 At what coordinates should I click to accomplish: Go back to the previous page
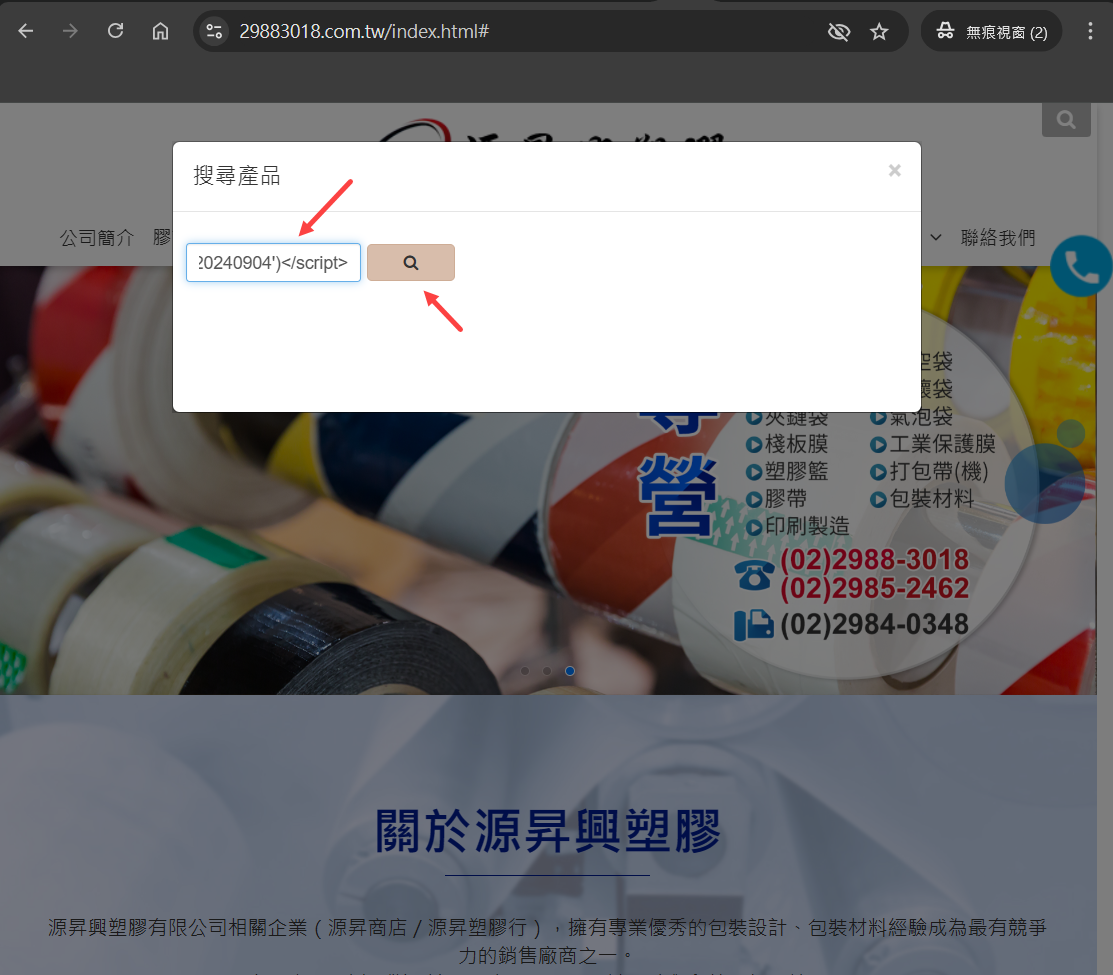(26, 31)
